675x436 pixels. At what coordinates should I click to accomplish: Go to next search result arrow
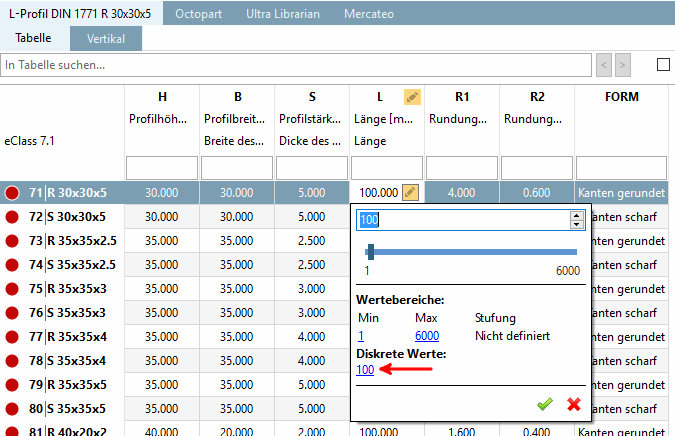[x=622, y=65]
